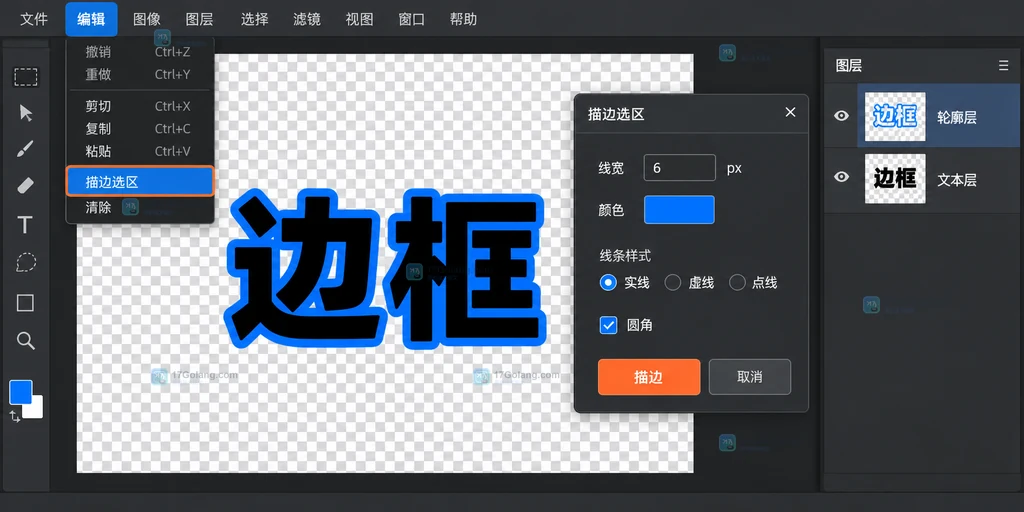Select the rectangular marquee tool
1024x512 pixels.
pyautogui.click(x=25, y=77)
